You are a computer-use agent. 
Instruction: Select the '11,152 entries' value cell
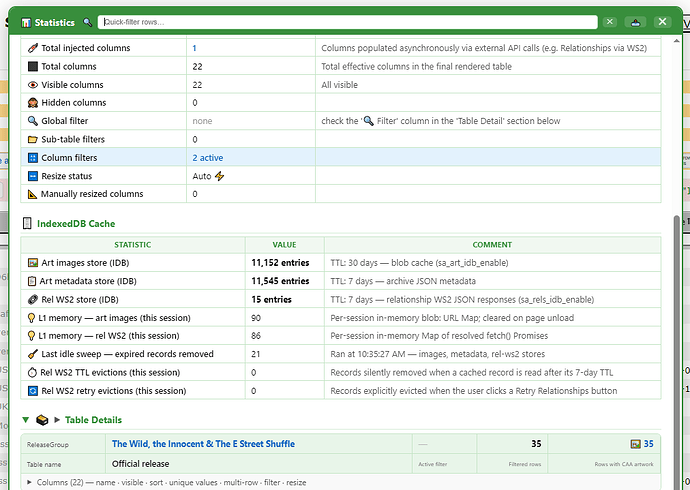(x=285, y=263)
